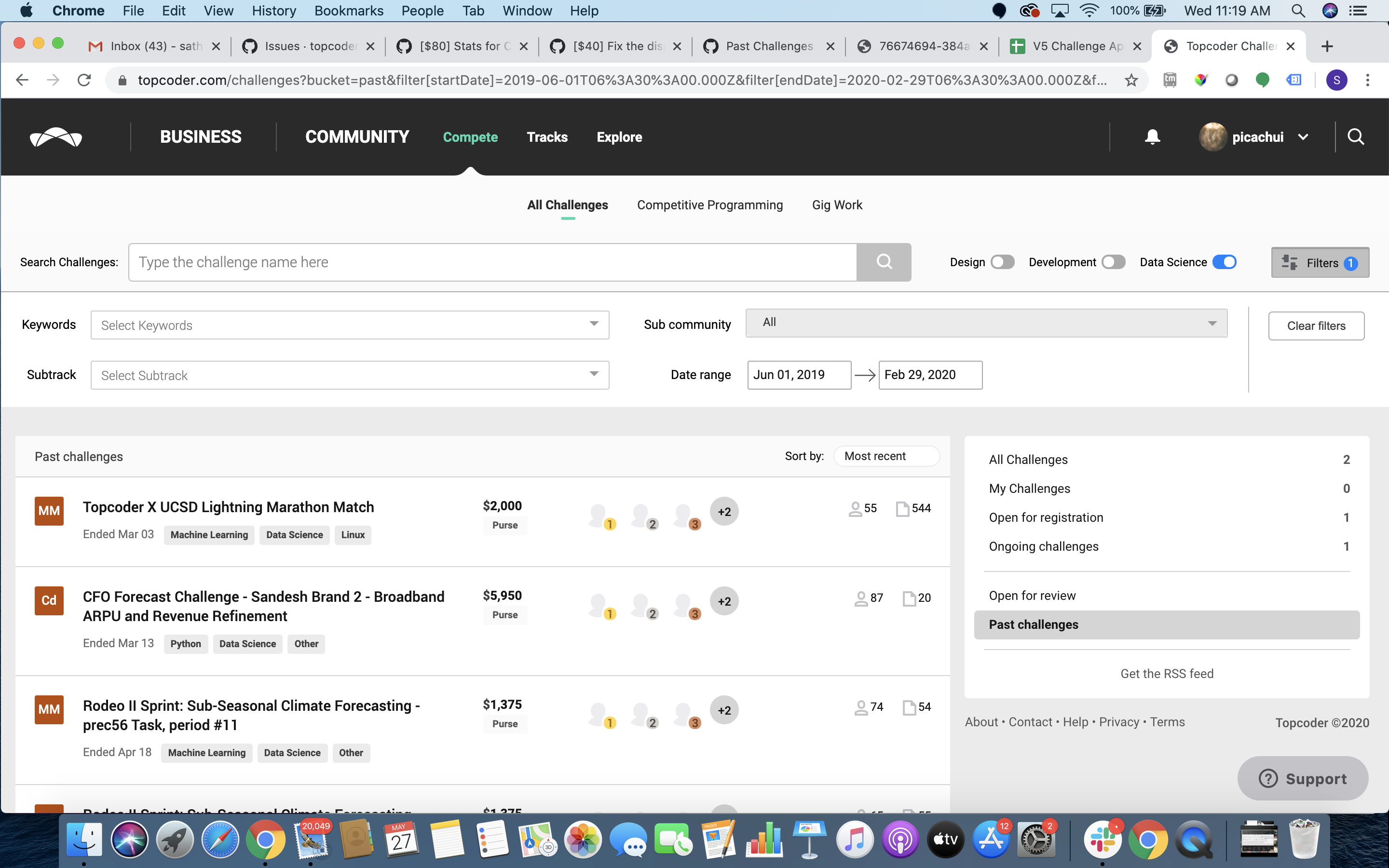Viewport: 1389px width, 868px height.
Task: Open the Tracks navigation item
Action: [x=547, y=137]
